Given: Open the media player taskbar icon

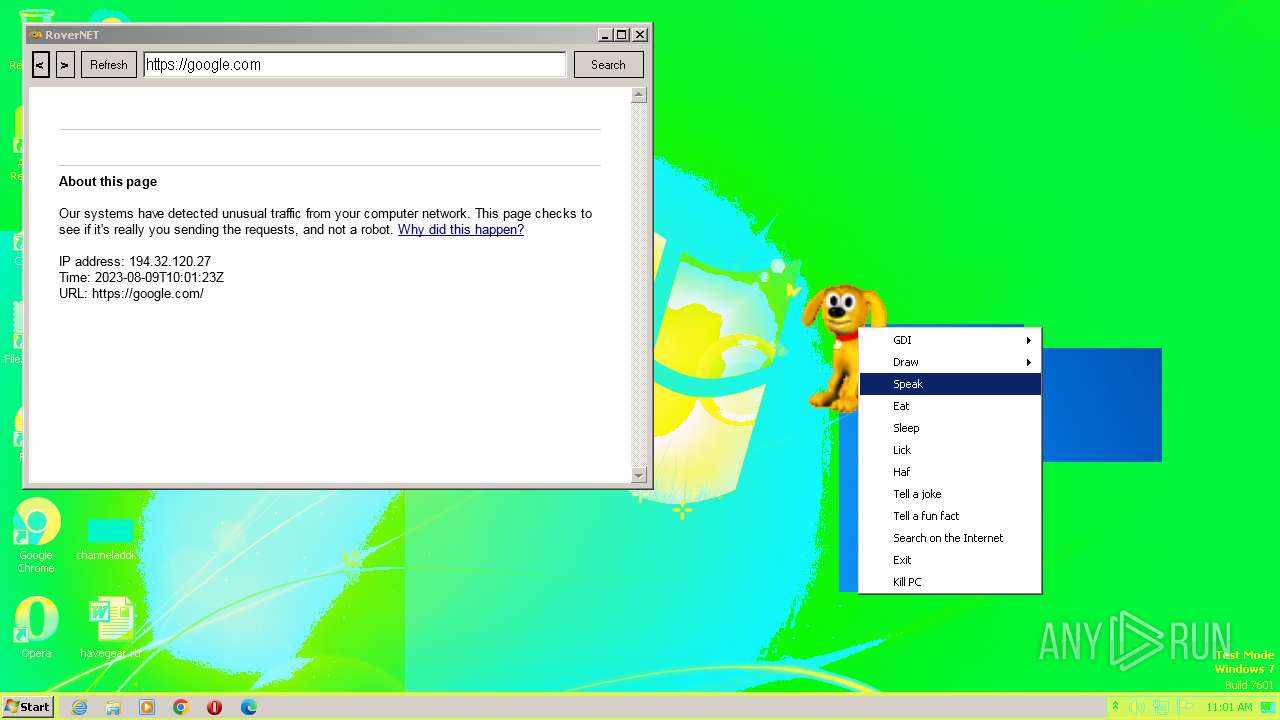Looking at the screenshot, I should pyautogui.click(x=147, y=707).
